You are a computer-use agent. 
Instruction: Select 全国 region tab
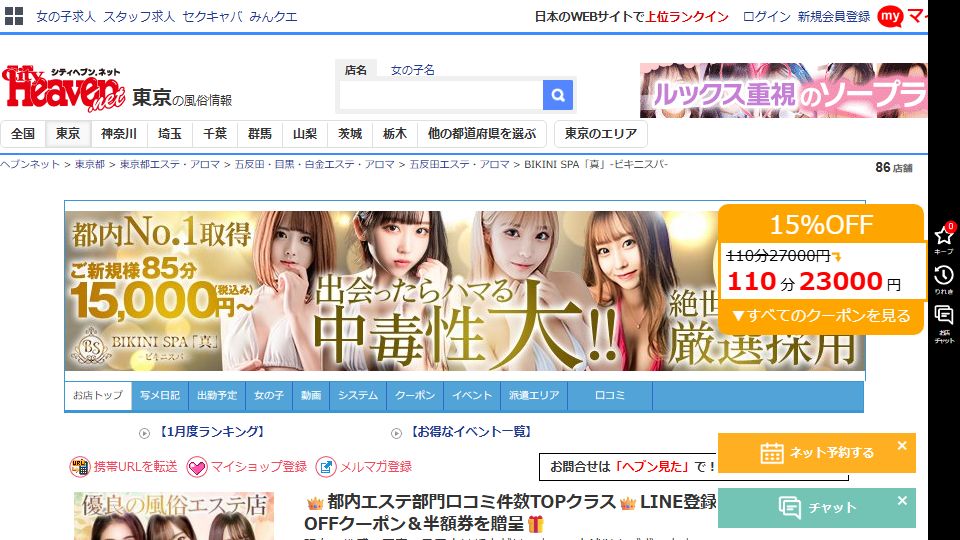coord(23,133)
